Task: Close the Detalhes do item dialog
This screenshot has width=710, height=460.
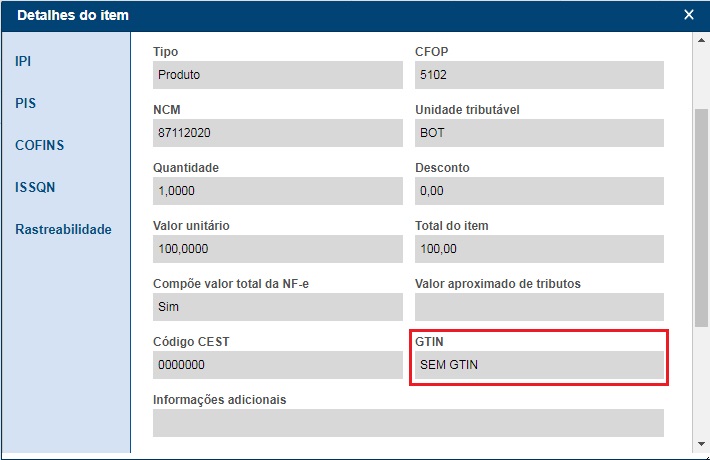Action: [689, 15]
